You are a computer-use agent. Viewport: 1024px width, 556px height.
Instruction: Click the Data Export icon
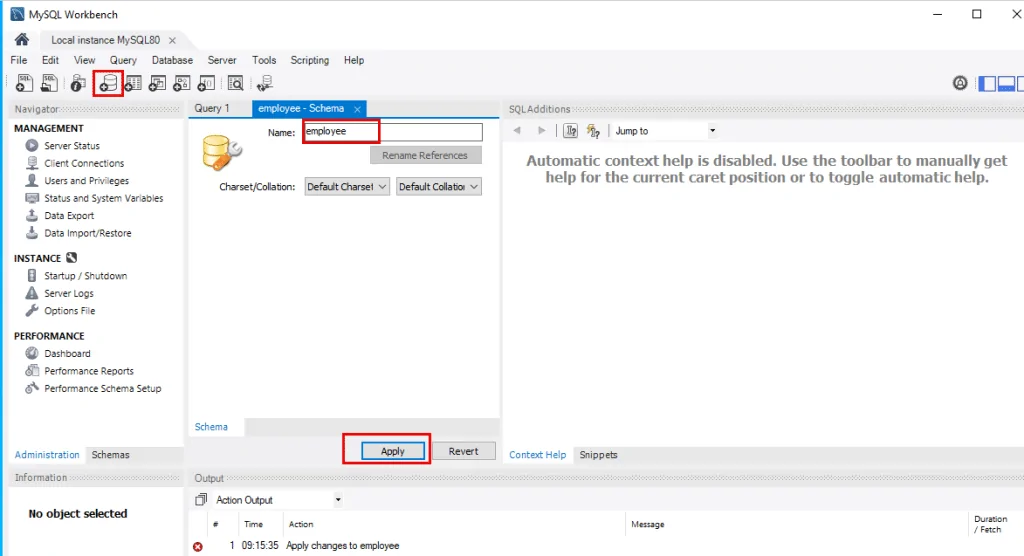click(31, 215)
